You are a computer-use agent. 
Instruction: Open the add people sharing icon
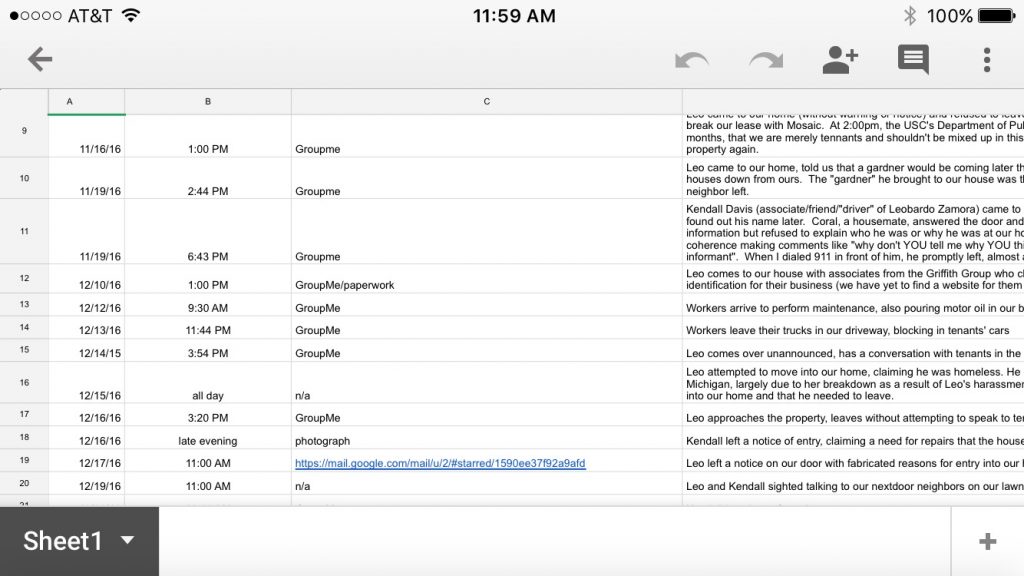tap(840, 60)
